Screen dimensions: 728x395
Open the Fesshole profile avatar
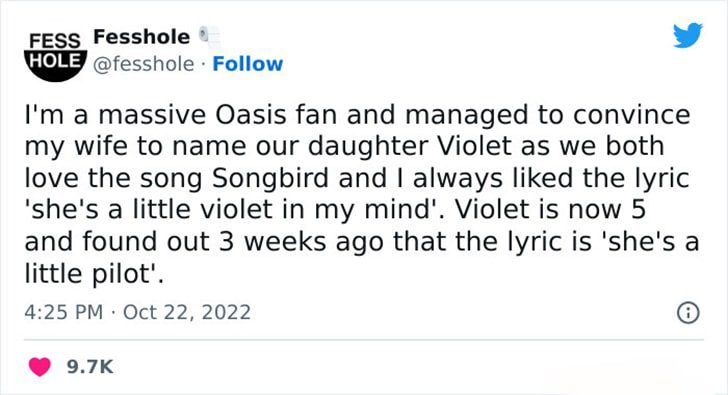55,56
